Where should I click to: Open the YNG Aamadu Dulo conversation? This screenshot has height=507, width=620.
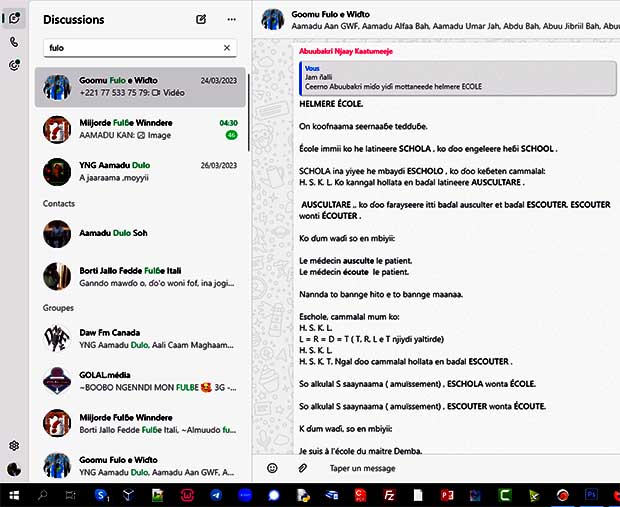click(140, 171)
